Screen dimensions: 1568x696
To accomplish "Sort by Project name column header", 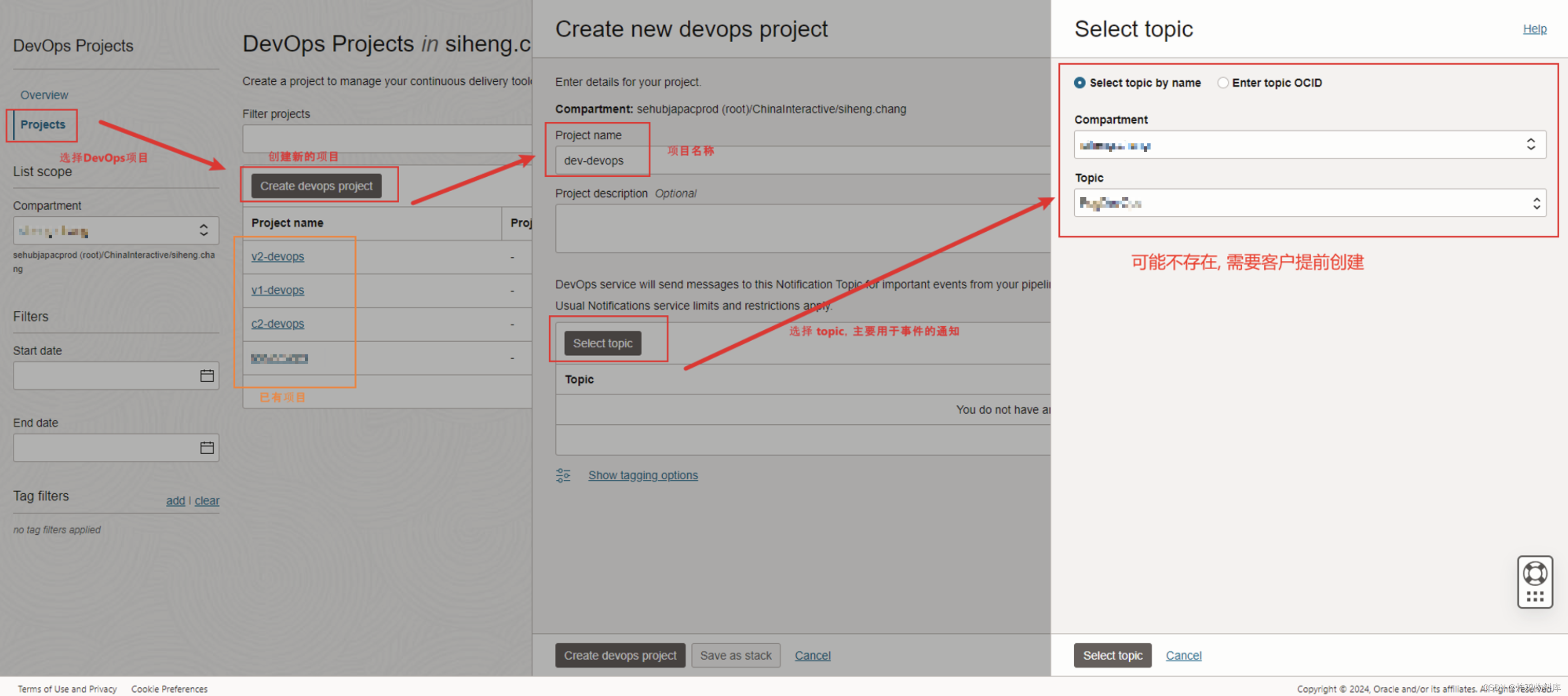I will [x=288, y=223].
